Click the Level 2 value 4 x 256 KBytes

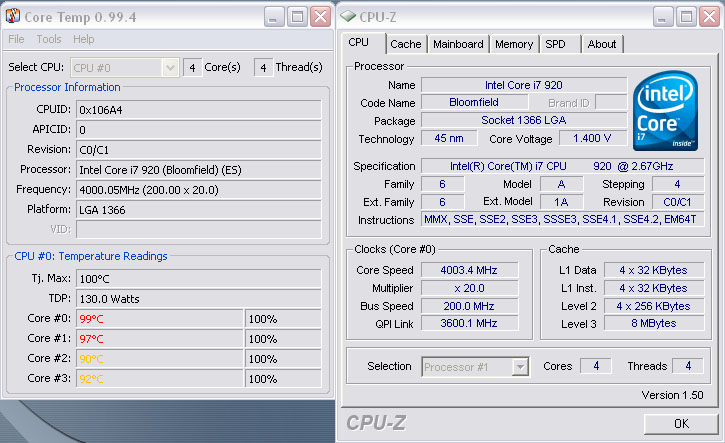(x=654, y=306)
